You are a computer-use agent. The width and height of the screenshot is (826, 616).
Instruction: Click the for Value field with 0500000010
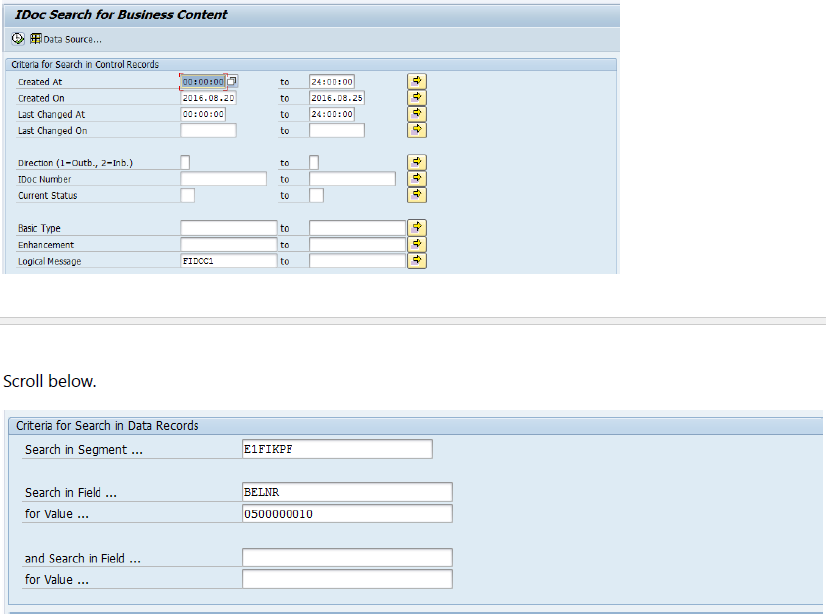pyautogui.click(x=347, y=514)
